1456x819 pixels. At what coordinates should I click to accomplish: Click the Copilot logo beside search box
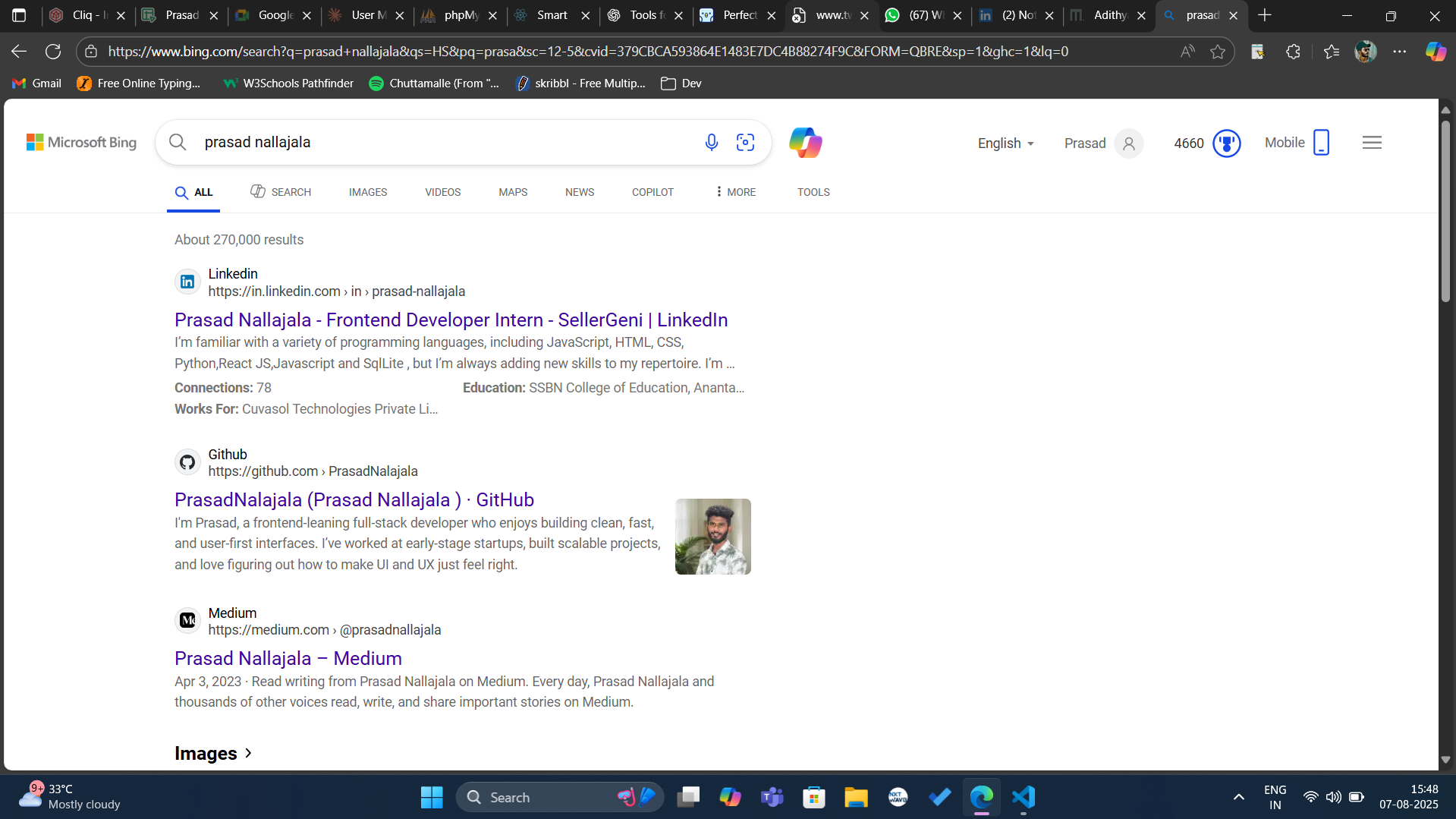[x=805, y=143]
